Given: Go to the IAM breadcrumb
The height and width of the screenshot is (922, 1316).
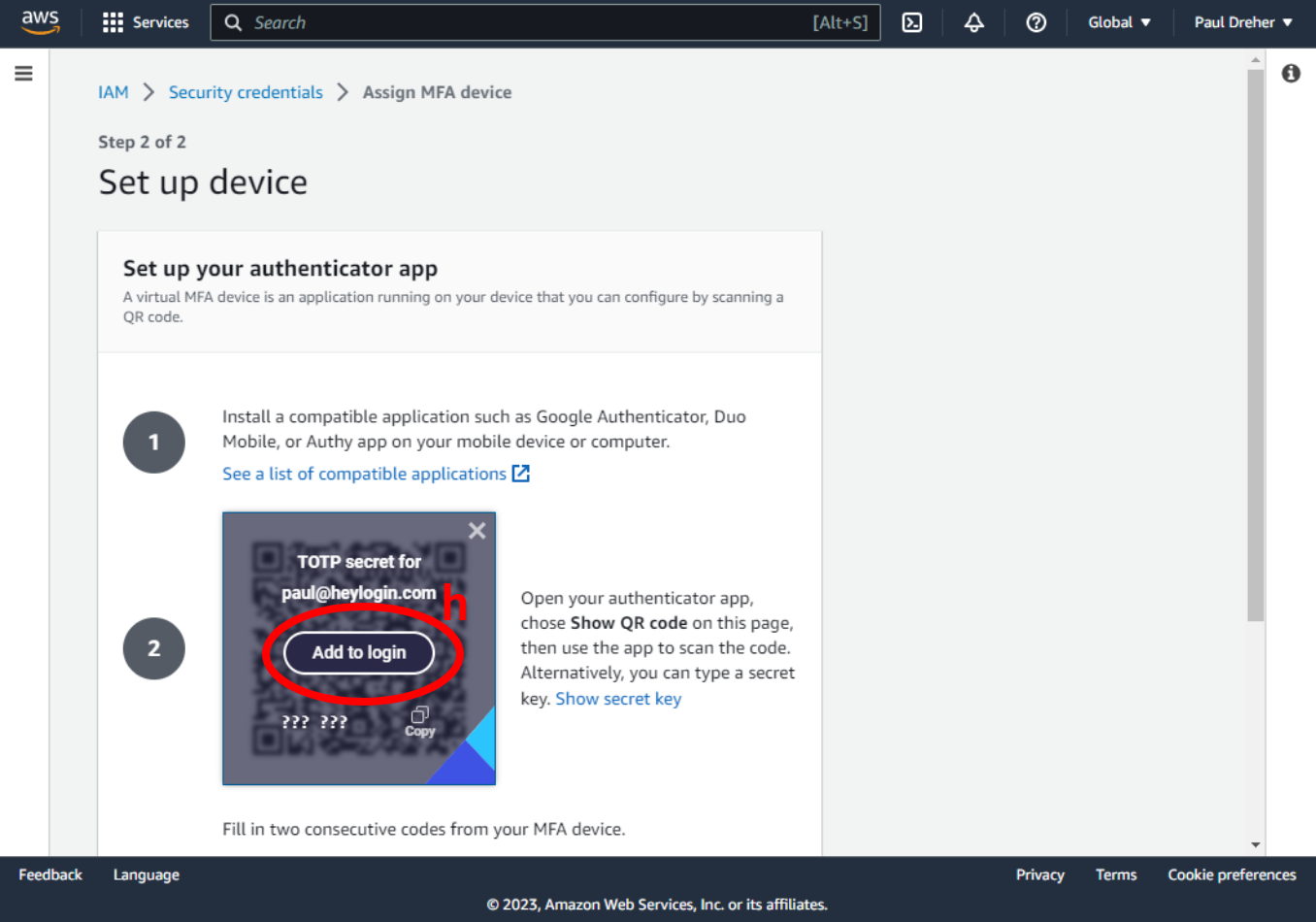Looking at the screenshot, I should [114, 92].
